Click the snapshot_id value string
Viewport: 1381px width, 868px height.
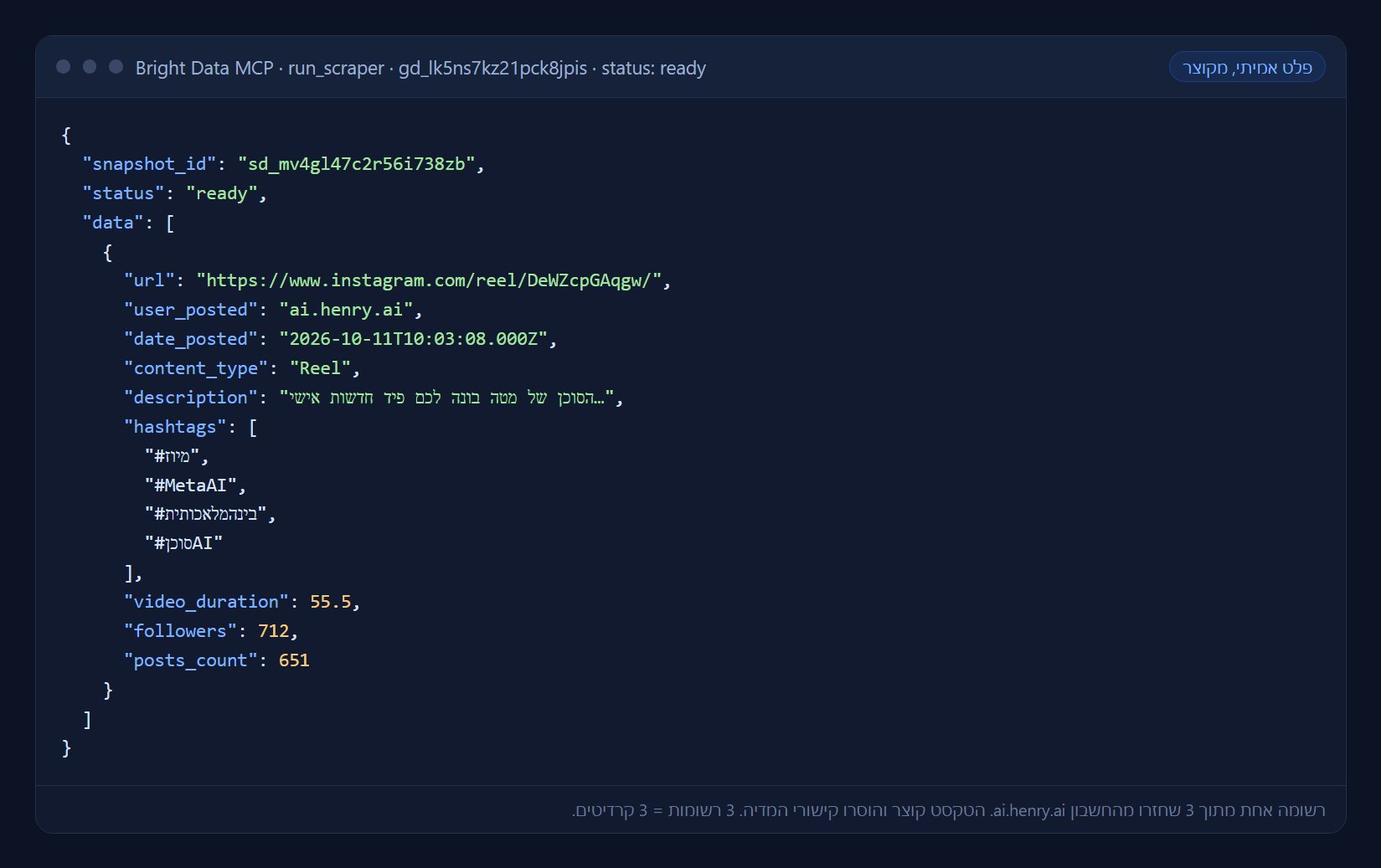click(357, 164)
